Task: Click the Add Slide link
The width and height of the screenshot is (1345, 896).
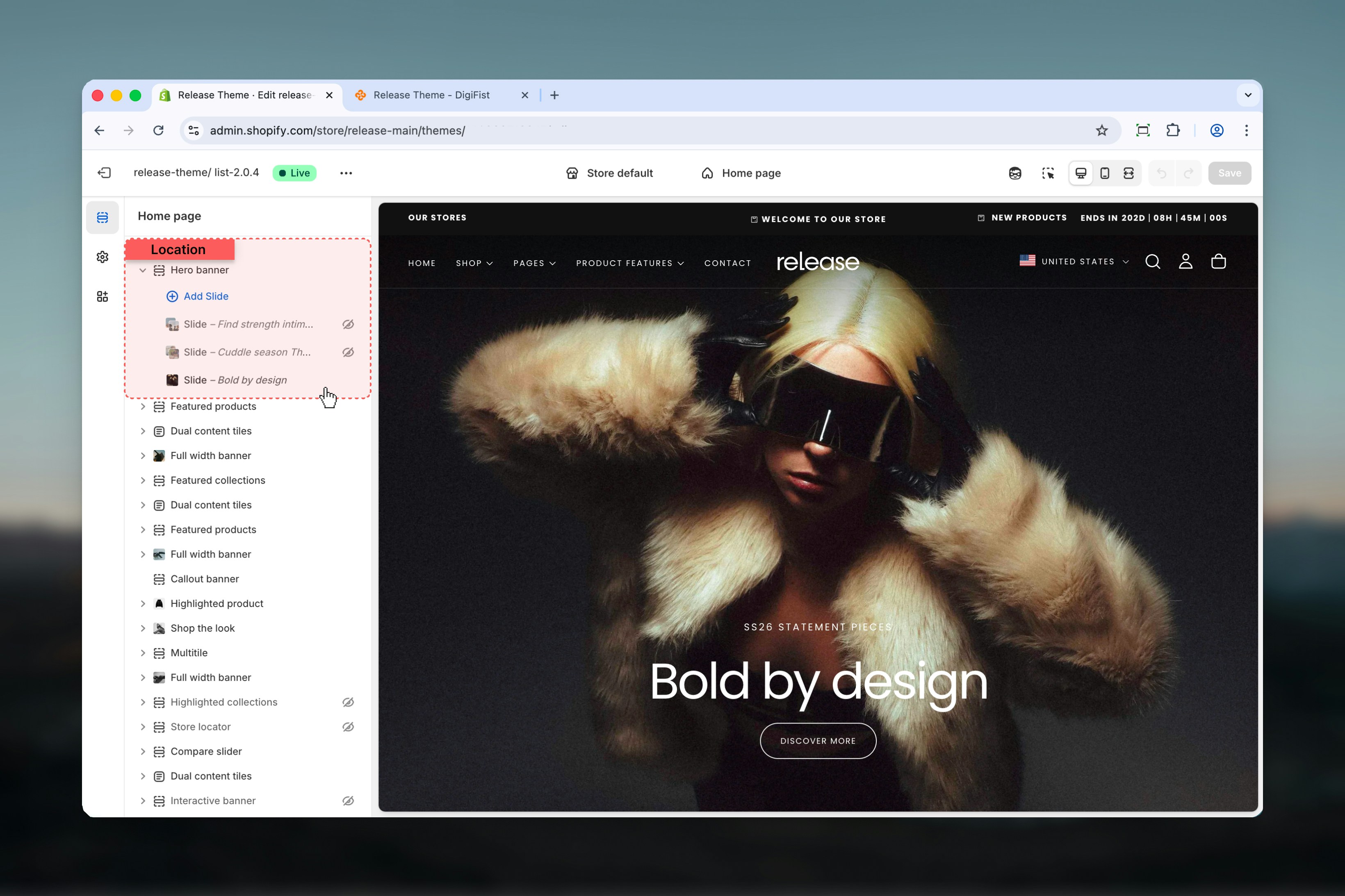Action: tap(197, 296)
